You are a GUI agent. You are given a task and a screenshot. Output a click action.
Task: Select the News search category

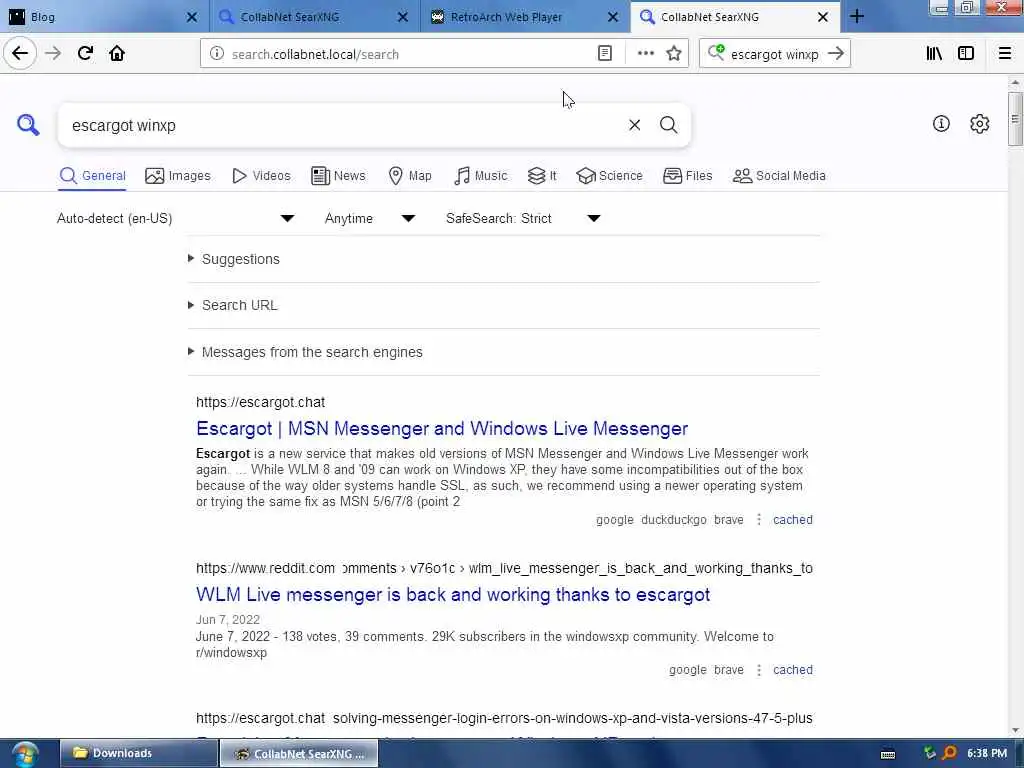pos(338,176)
